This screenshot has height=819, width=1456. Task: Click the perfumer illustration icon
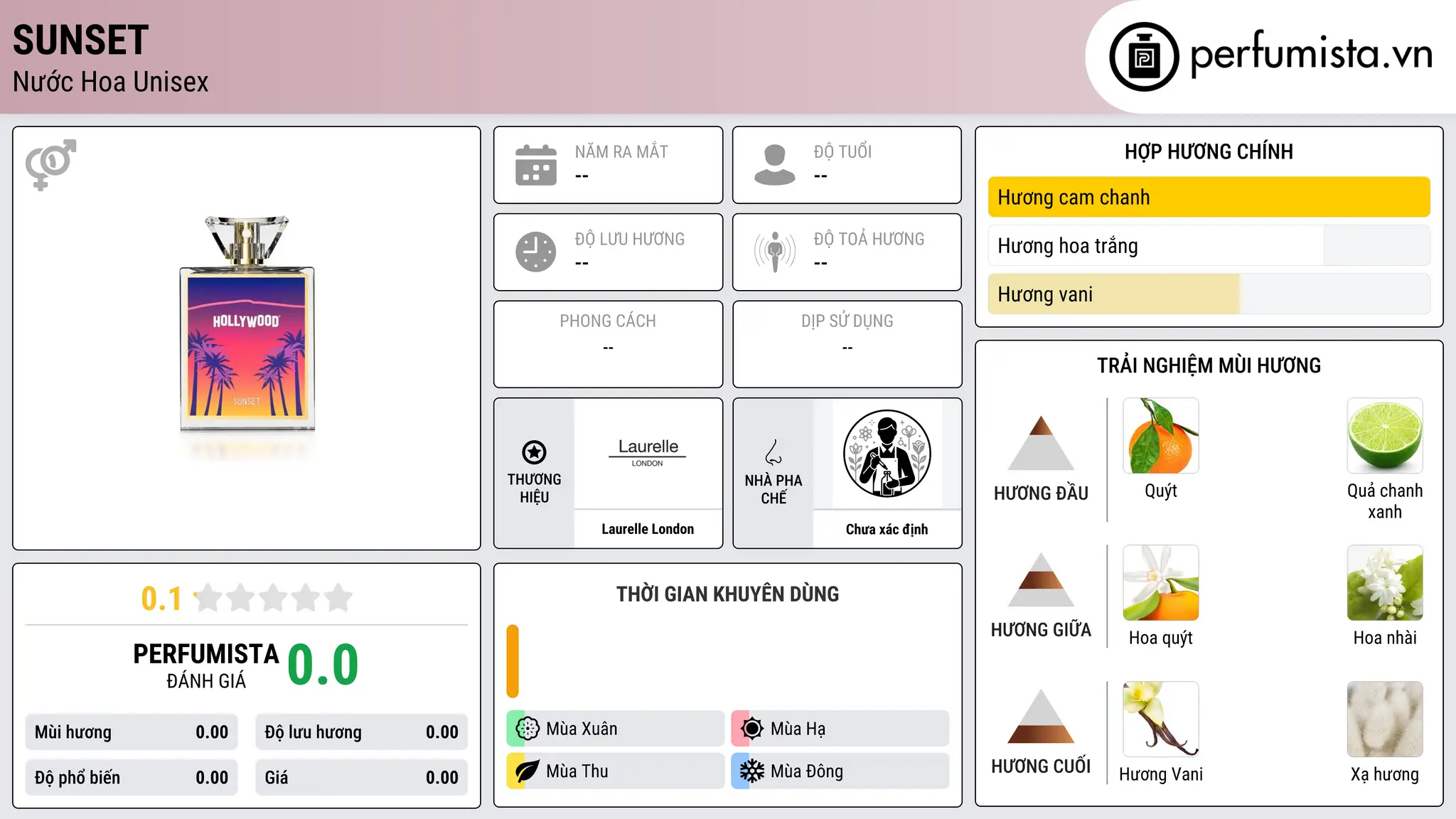tap(887, 454)
